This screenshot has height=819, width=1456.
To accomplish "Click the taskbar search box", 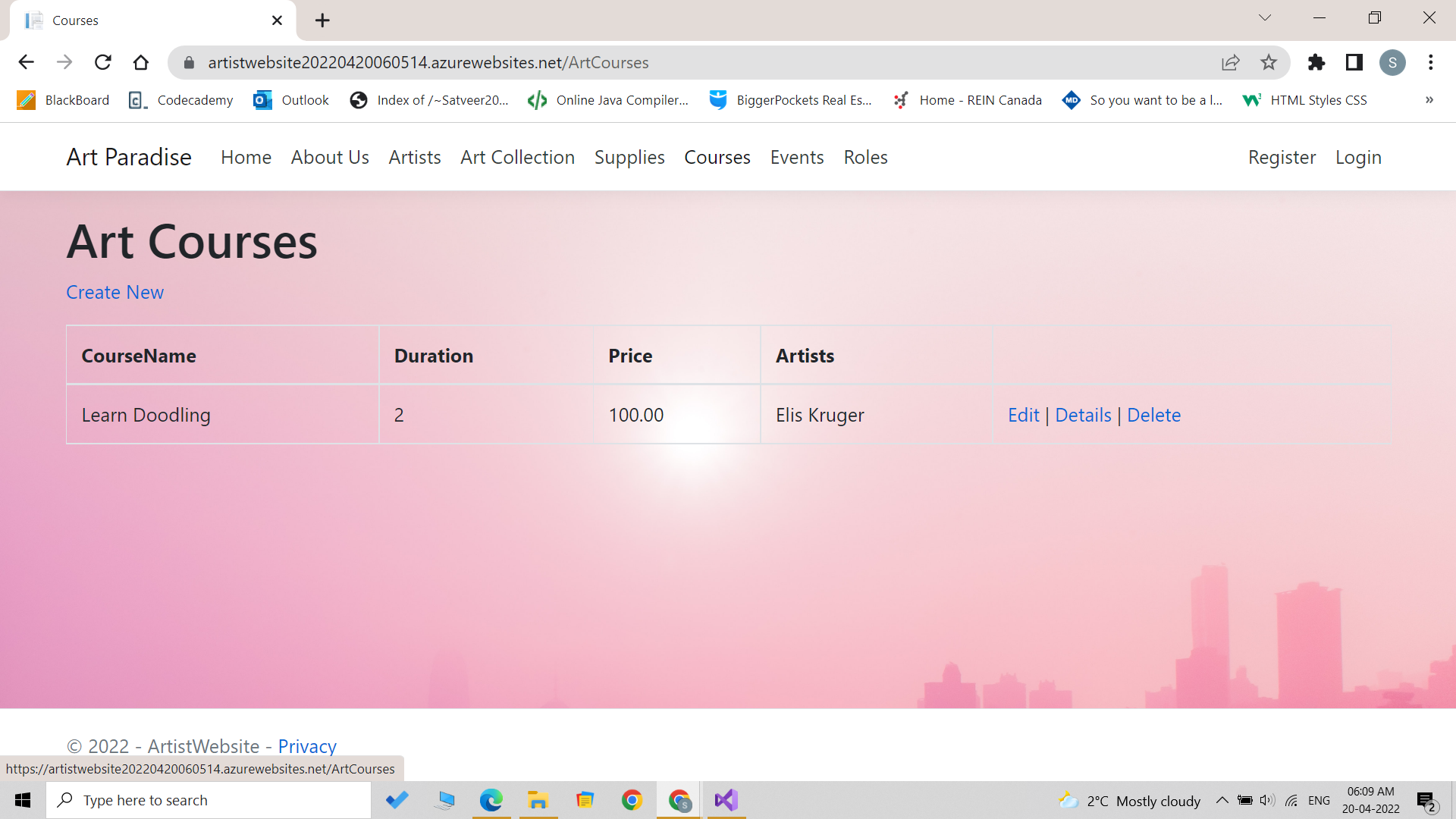I will tap(209, 800).
